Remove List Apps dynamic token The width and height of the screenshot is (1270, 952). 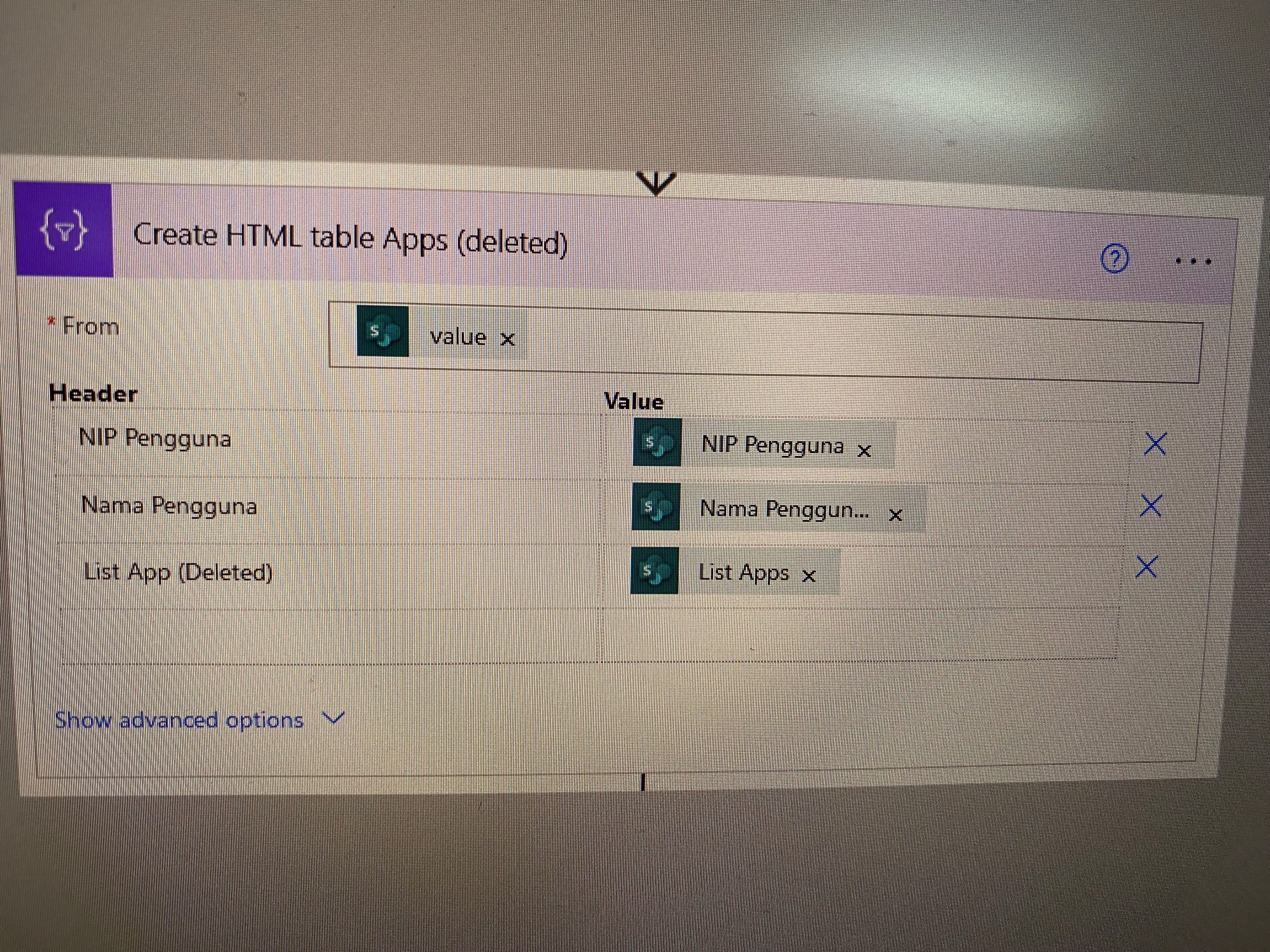pyautogui.click(x=808, y=575)
